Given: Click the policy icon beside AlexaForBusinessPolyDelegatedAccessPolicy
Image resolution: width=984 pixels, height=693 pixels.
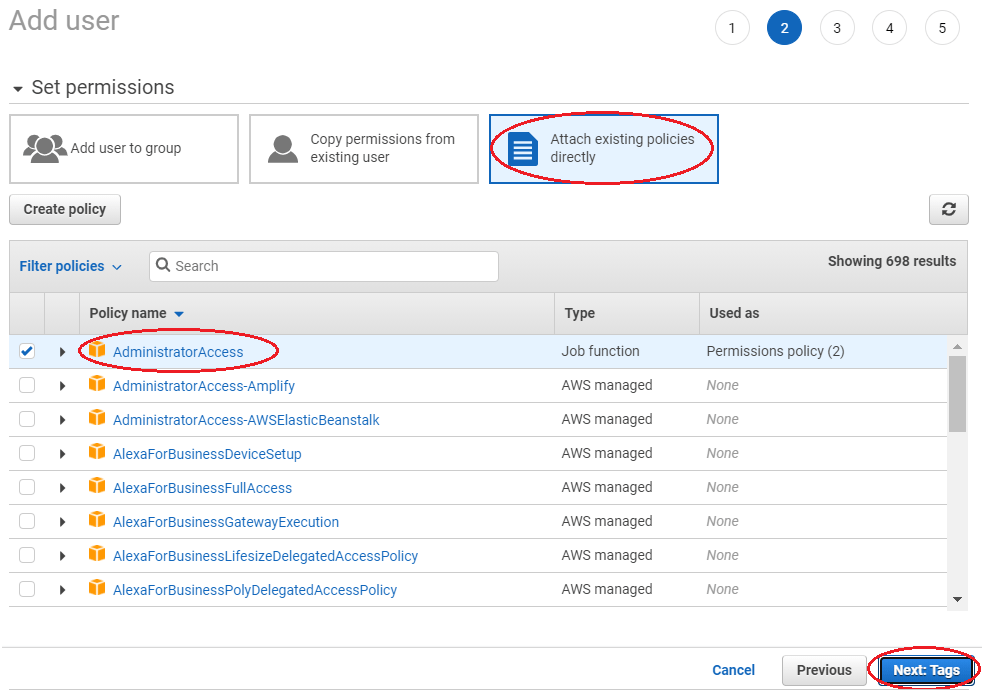Looking at the screenshot, I should click(x=97, y=587).
